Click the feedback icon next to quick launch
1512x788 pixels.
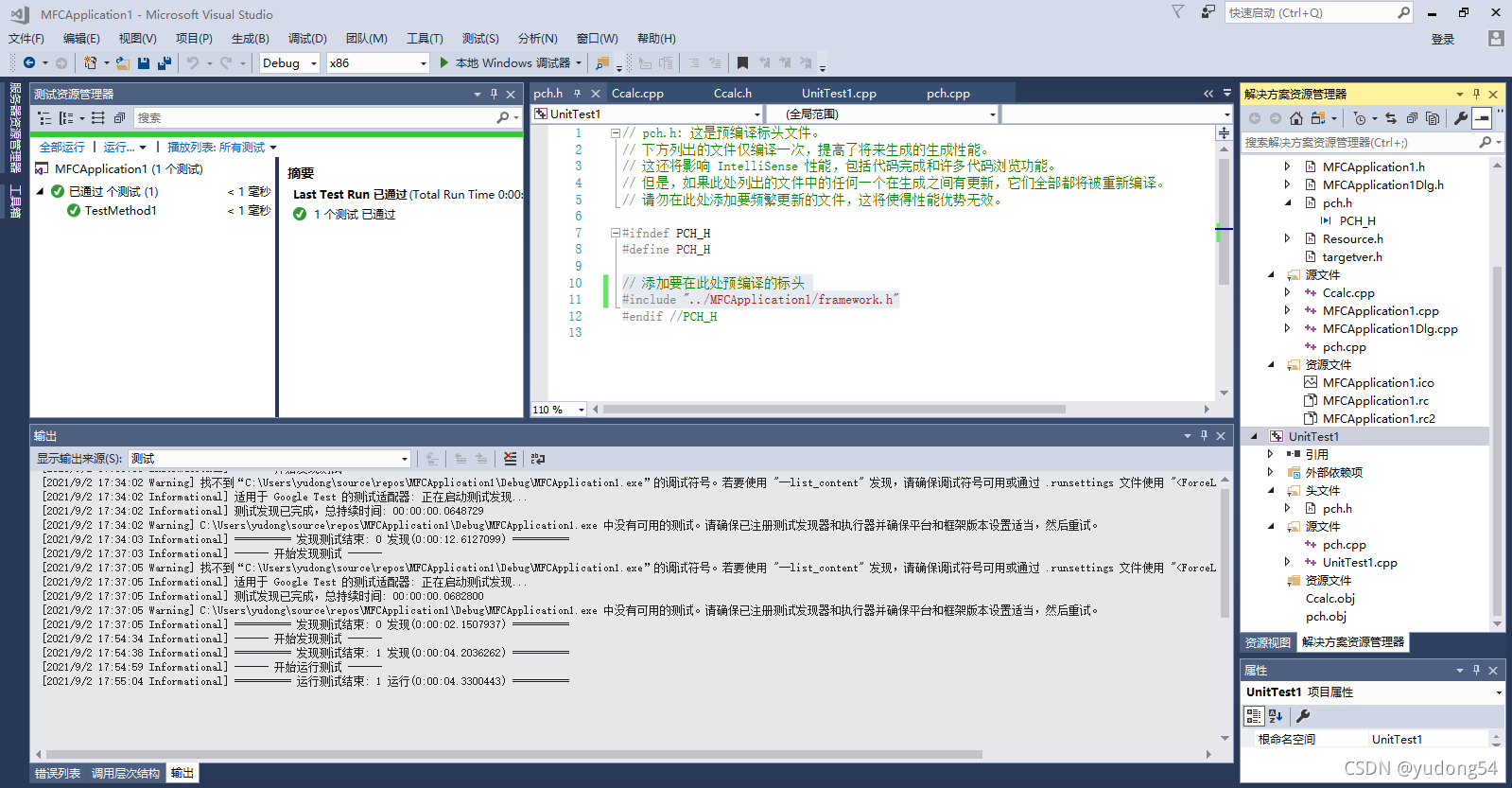[x=1208, y=12]
